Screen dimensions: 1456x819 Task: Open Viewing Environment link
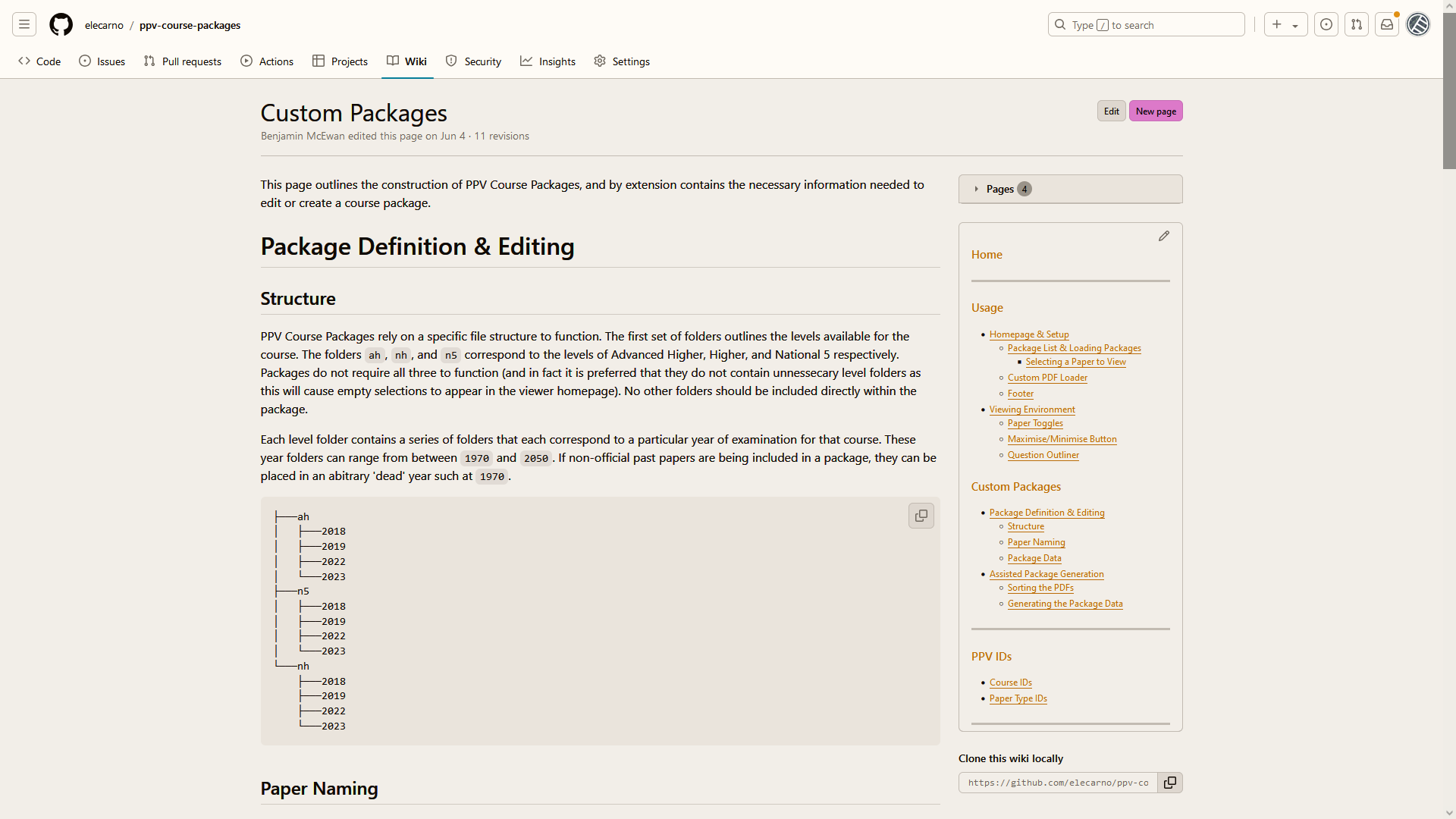pos(1032,409)
